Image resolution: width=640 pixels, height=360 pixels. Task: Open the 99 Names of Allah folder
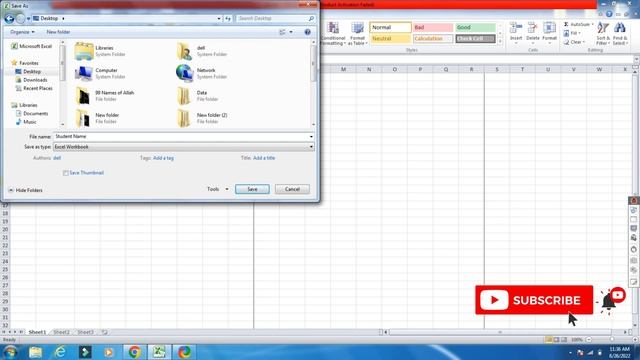(104, 96)
